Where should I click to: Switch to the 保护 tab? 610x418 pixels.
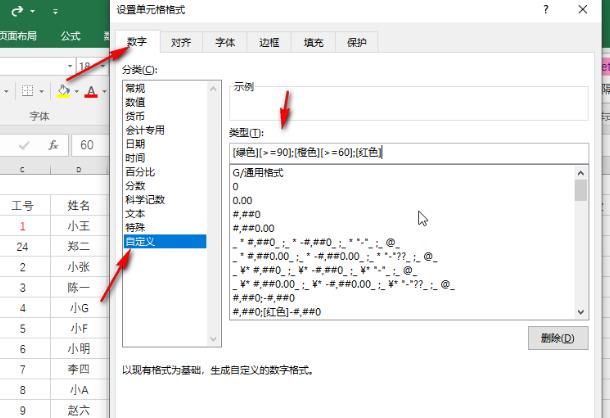pyautogui.click(x=357, y=42)
